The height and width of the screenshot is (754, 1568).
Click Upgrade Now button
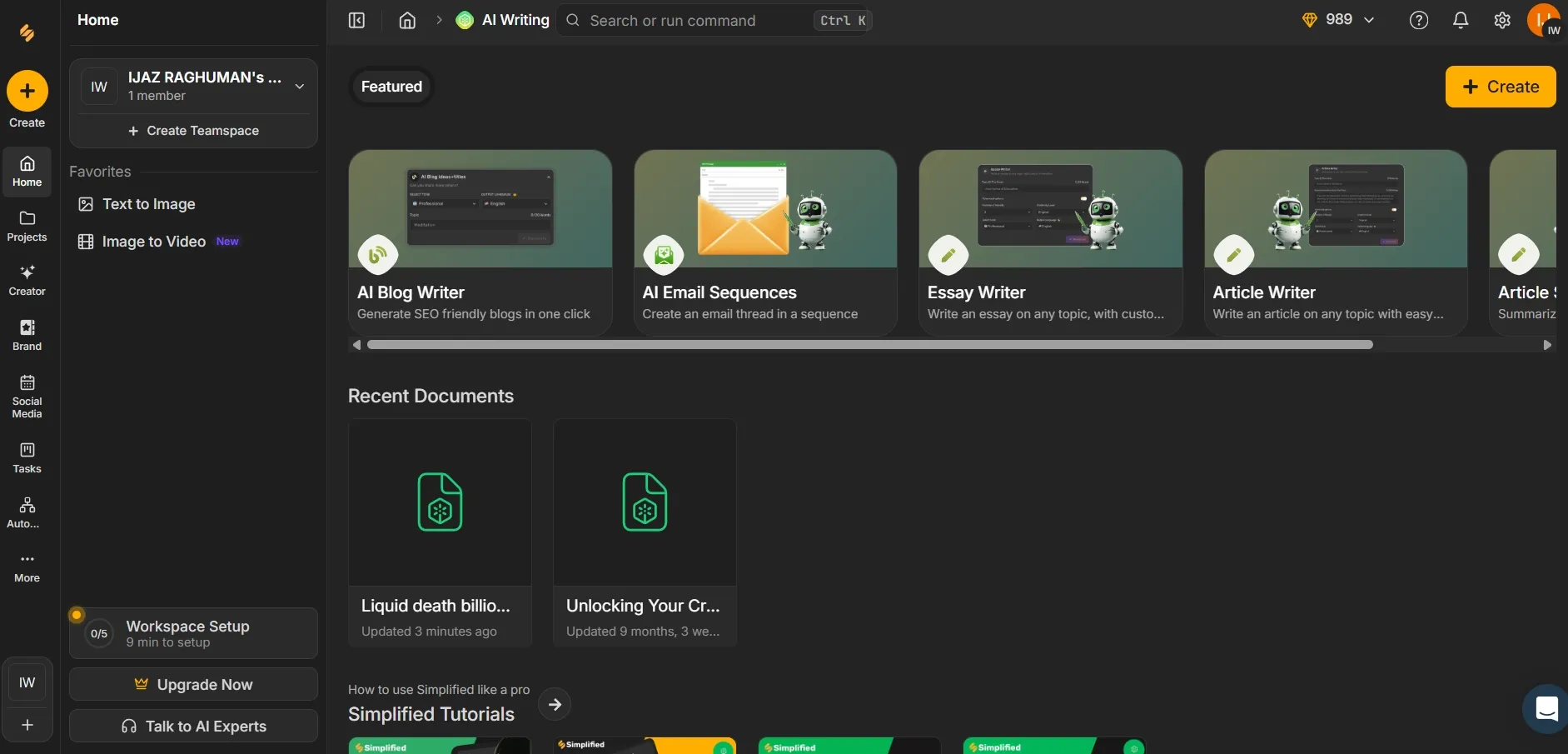[193, 684]
